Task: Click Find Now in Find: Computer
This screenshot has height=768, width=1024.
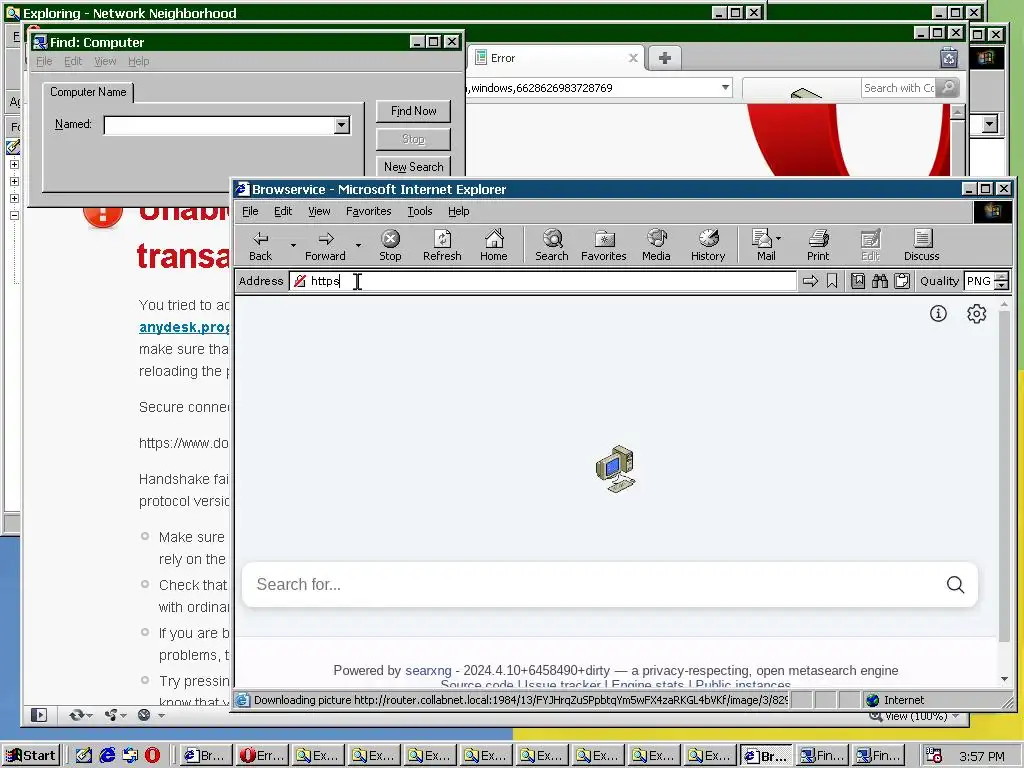Action: pyautogui.click(x=413, y=111)
